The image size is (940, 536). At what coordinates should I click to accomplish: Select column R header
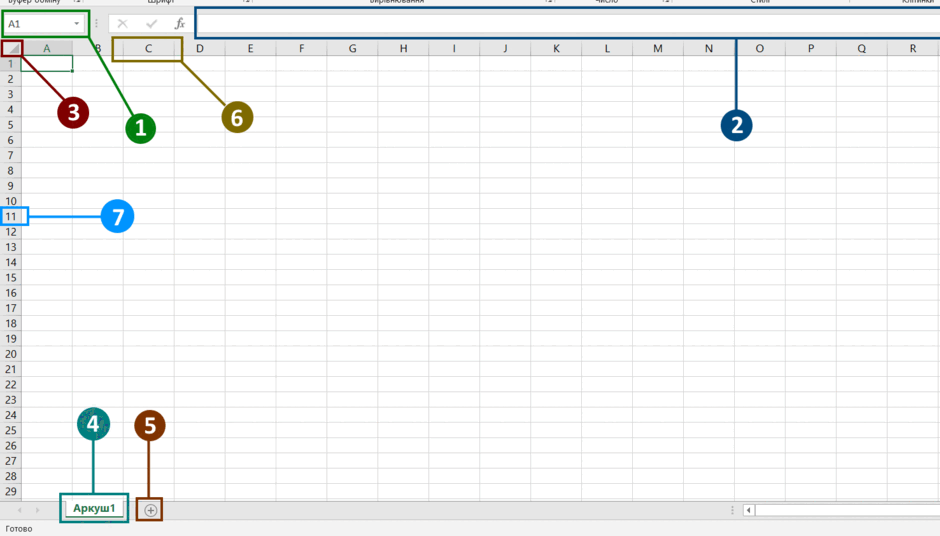coord(913,49)
